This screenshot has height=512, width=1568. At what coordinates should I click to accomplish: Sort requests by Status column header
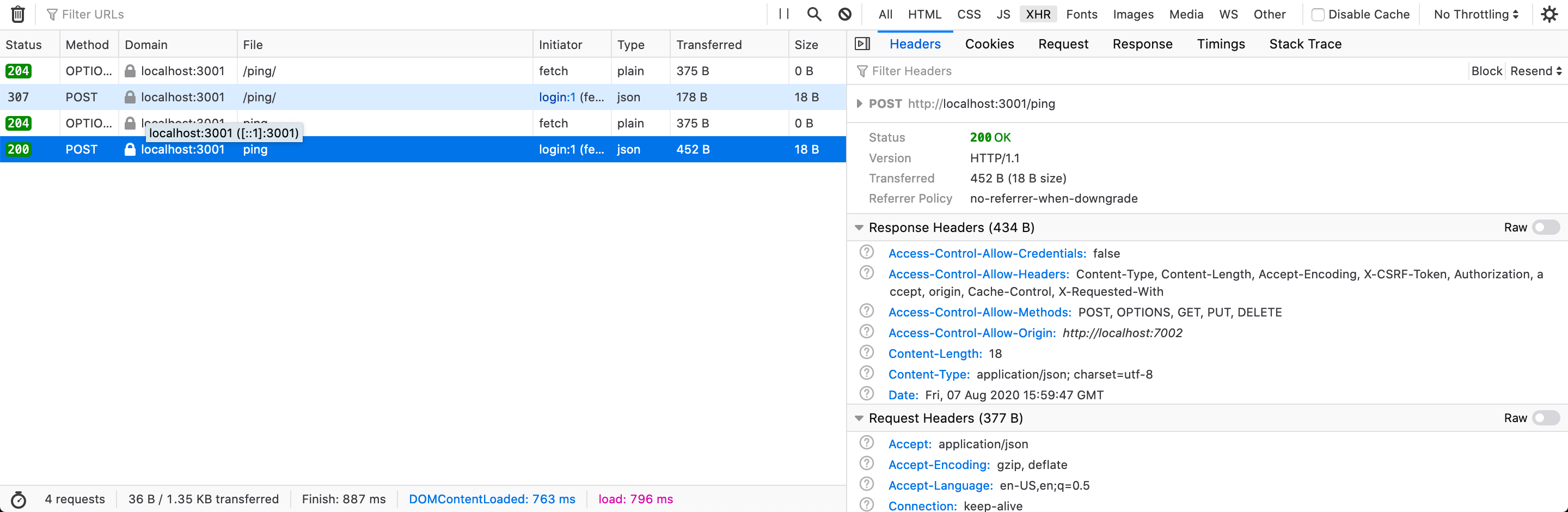click(x=30, y=45)
